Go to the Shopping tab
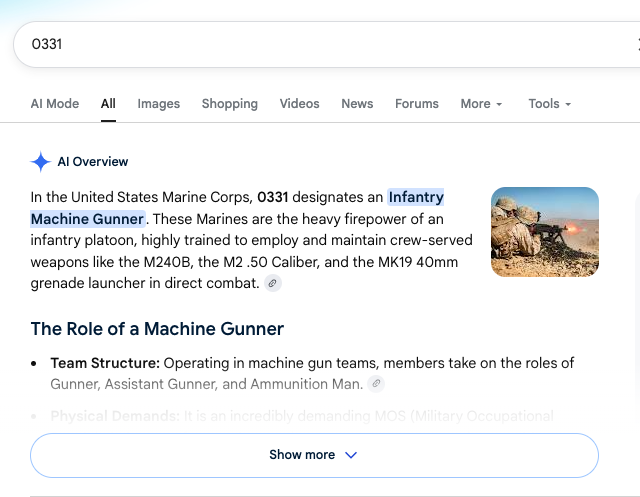 pyautogui.click(x=230, y=104)
